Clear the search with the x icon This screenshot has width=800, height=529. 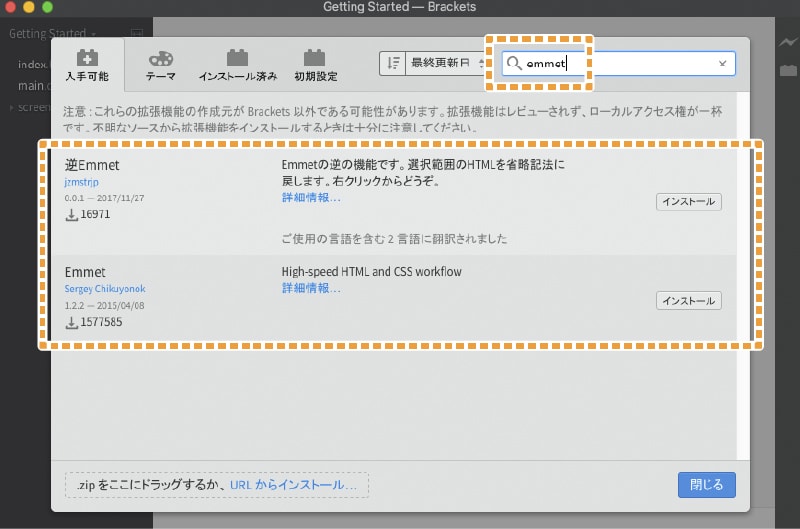(x=722, y=64)
